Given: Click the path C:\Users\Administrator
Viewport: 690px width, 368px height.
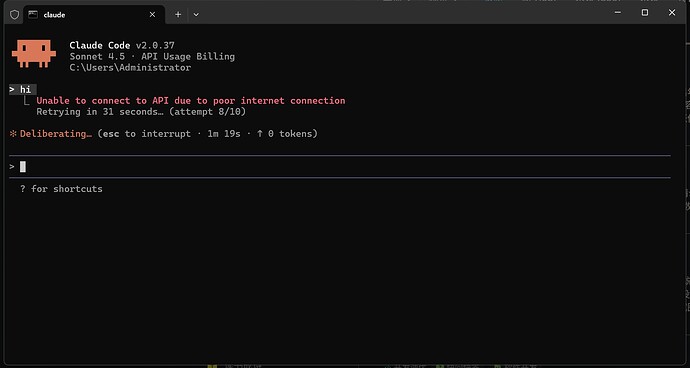Looking at the screenshot, I should point(130,68).
